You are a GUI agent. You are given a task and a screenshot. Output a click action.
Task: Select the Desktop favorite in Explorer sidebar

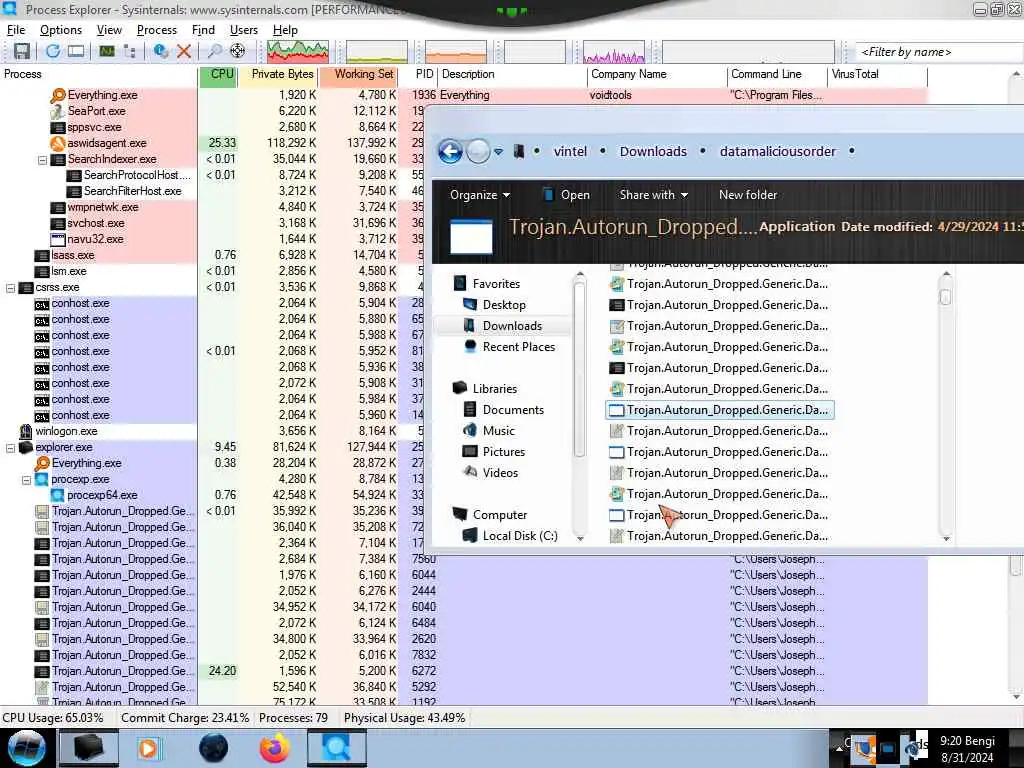[x=504, y=305]
